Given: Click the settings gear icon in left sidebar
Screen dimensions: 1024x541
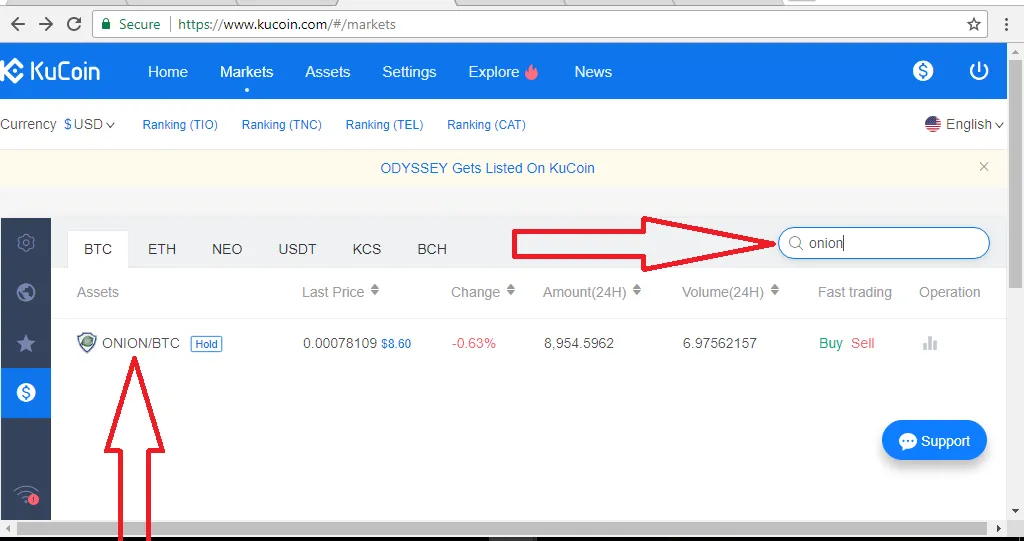Looking at the screenshot, I should [26, 243].
